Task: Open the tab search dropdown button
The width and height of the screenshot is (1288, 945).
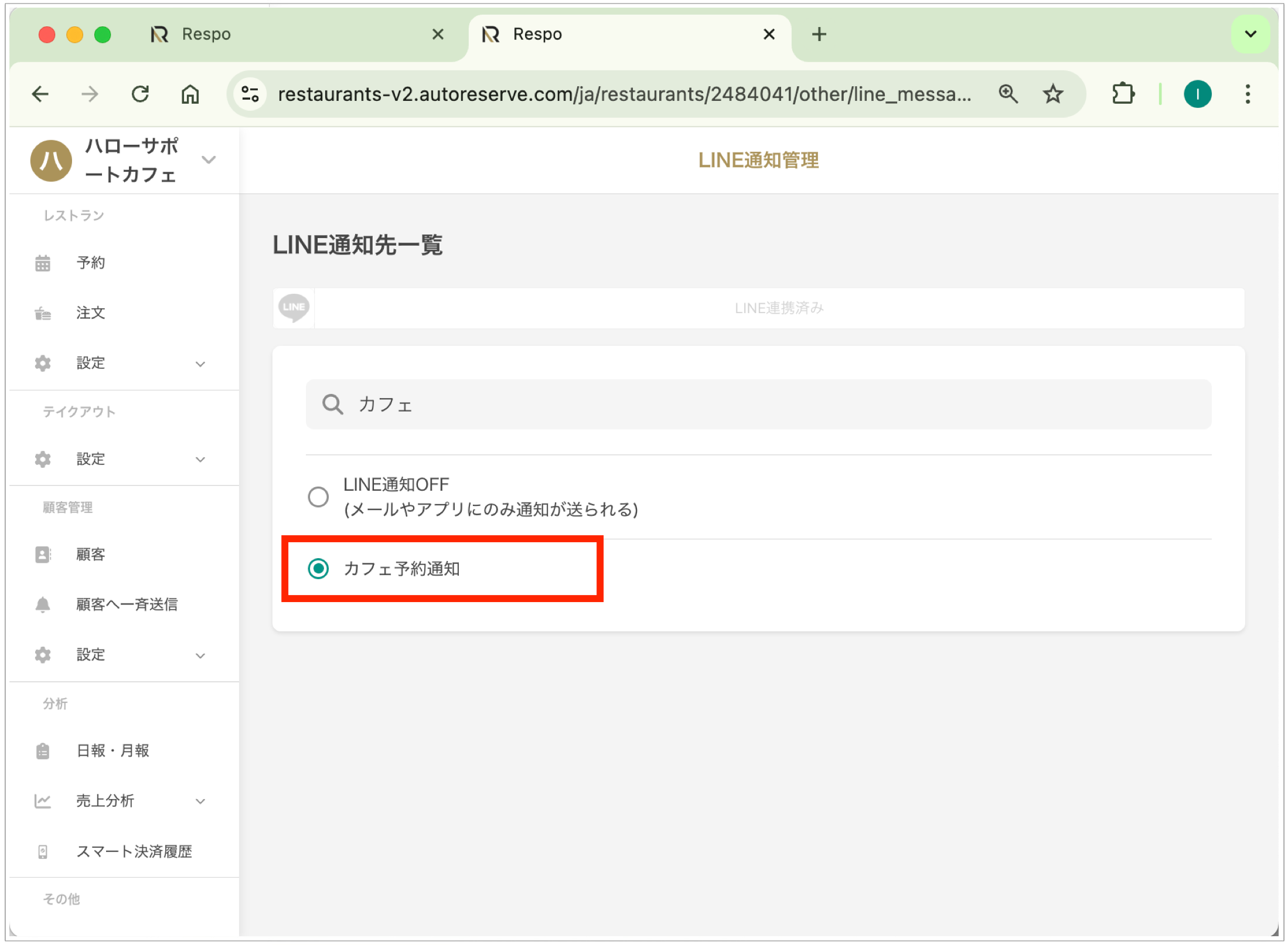Action: (x=1250, y=34)
